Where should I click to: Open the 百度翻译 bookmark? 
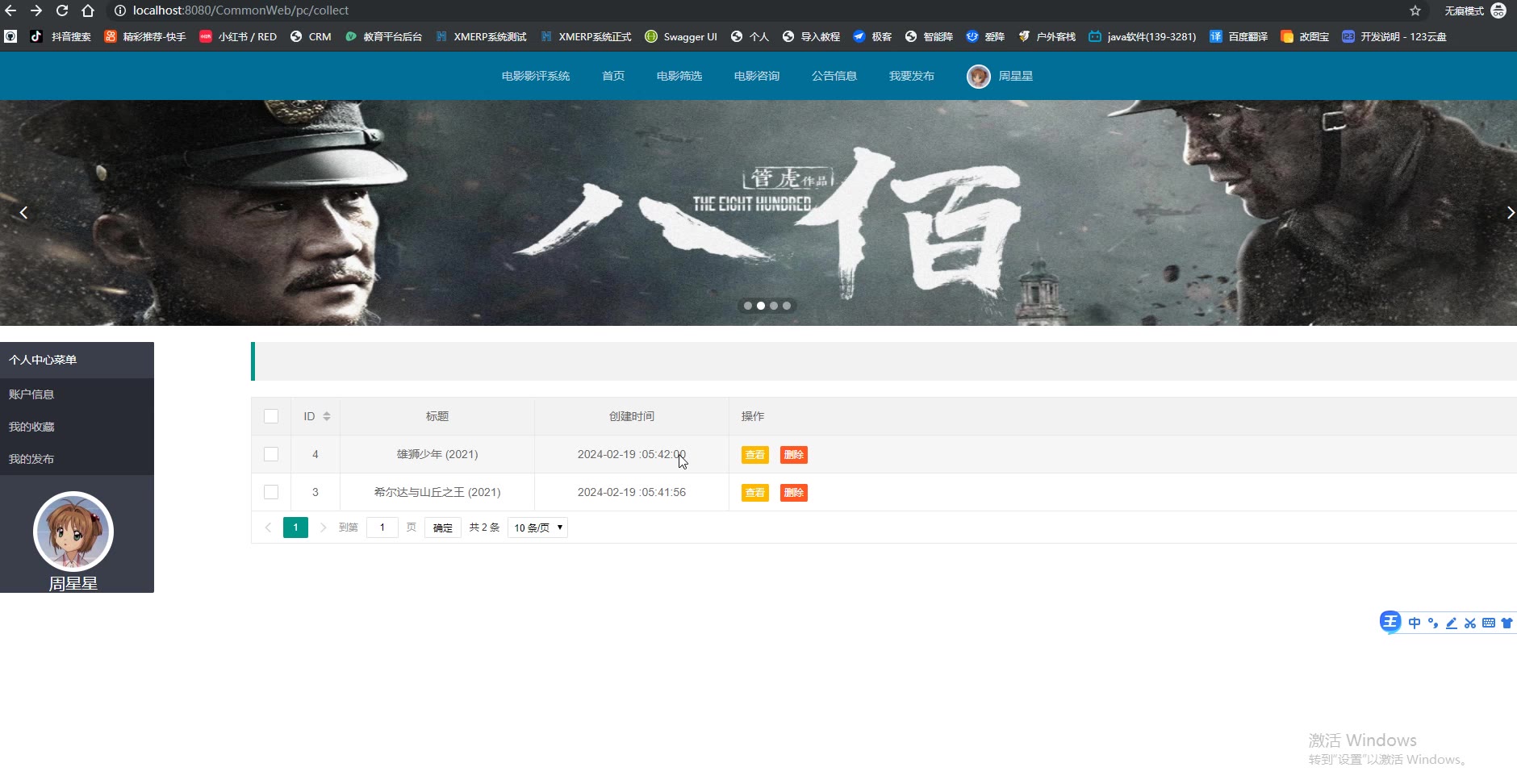[x=1239, y=36]
